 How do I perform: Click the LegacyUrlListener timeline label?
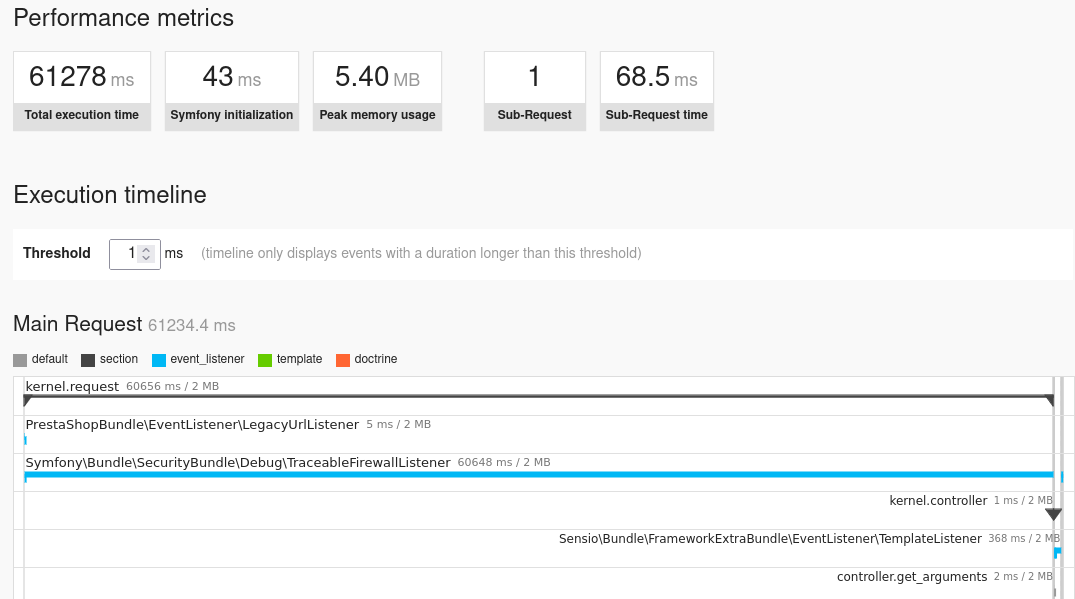pos(192,424)
